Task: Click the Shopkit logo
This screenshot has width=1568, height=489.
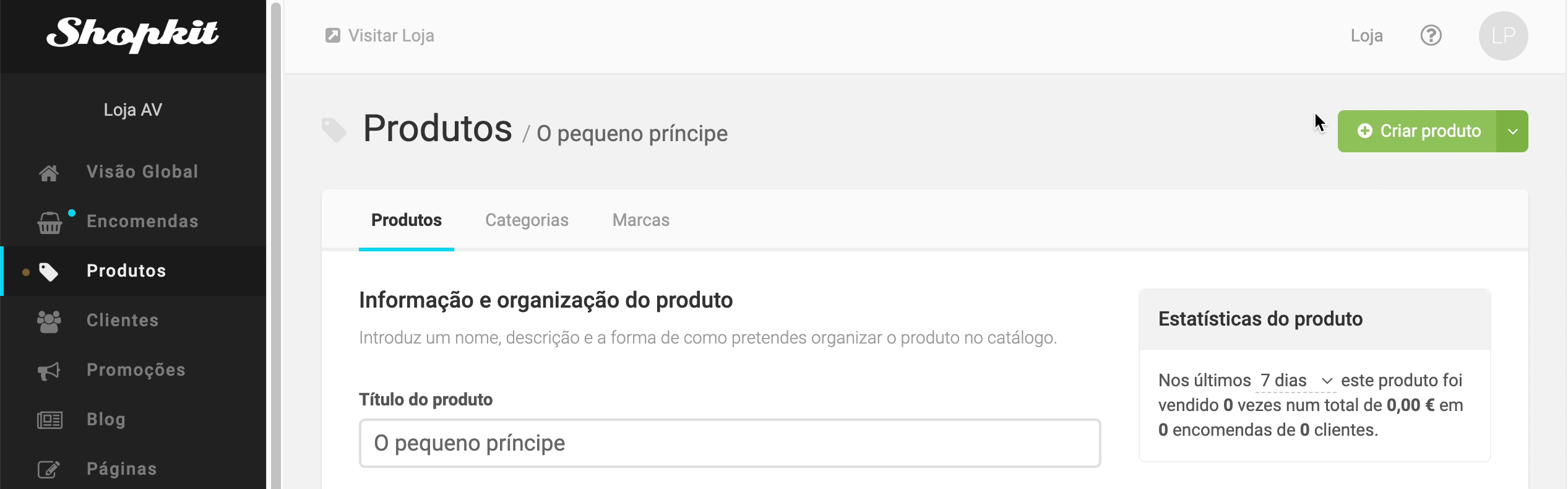Action: (132, 34)
